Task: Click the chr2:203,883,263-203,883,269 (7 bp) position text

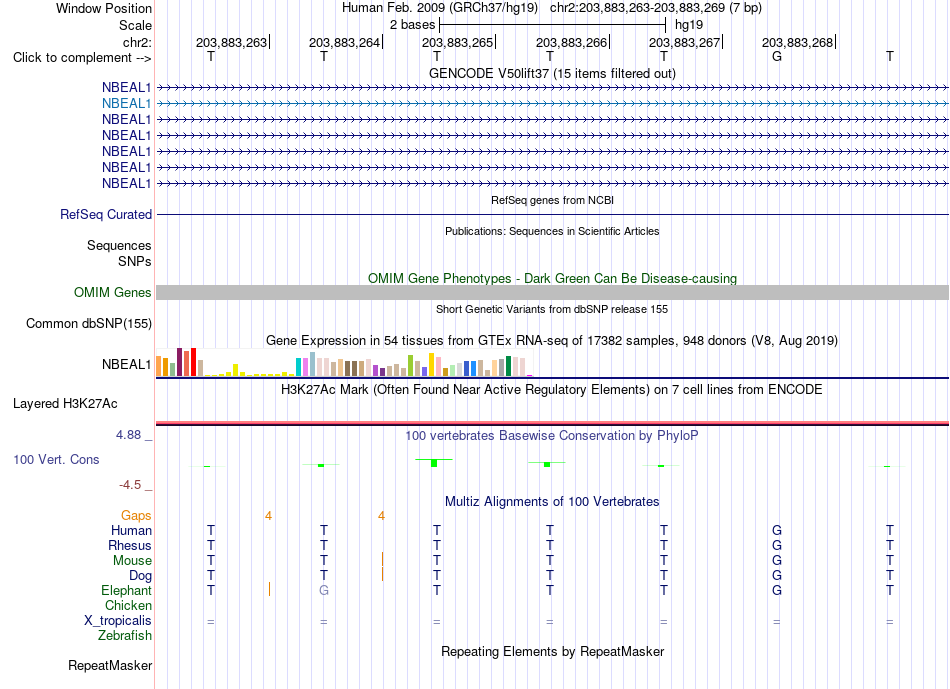Action: pos(656,8)
